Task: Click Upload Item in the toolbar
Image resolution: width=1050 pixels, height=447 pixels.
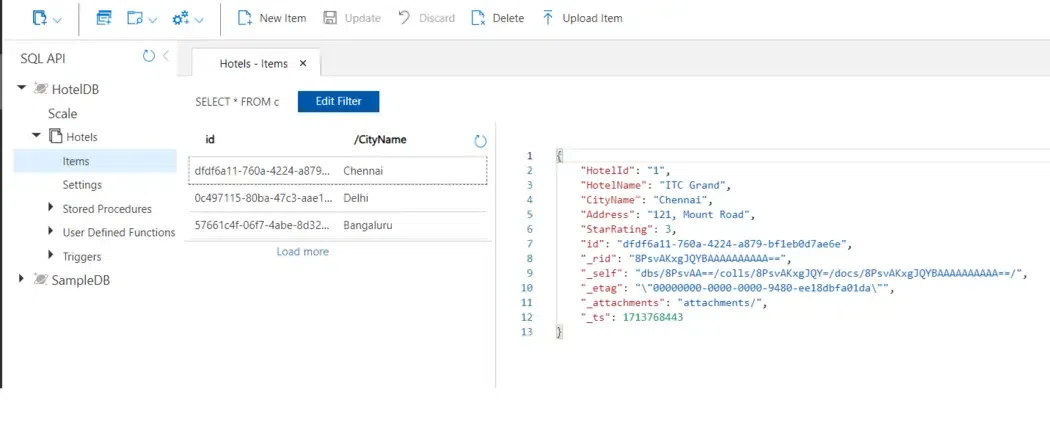Action: 581,18
